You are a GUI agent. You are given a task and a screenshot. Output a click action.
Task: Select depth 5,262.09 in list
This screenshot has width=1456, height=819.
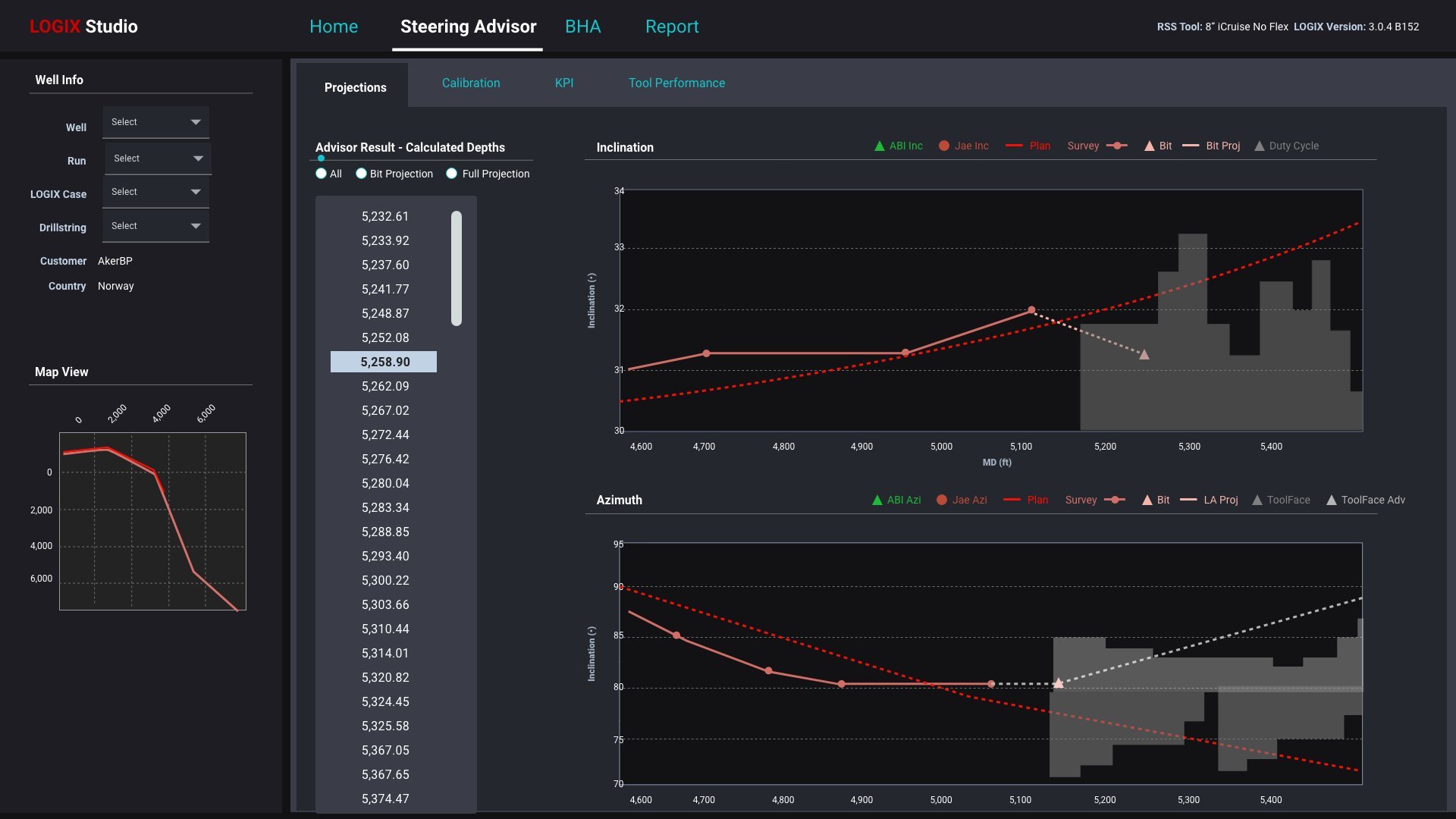click(x=384, y=386)
